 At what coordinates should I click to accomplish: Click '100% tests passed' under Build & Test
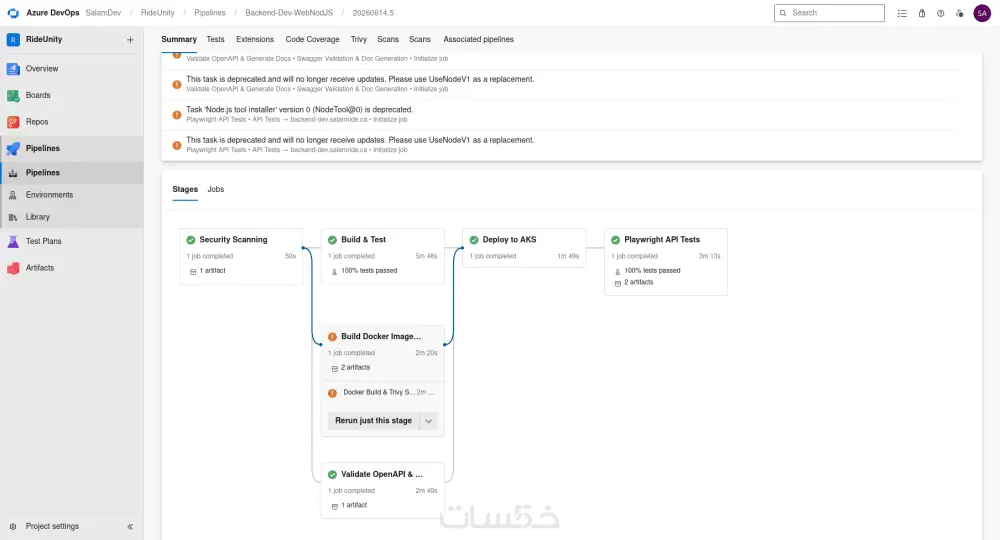coord(369,271)
